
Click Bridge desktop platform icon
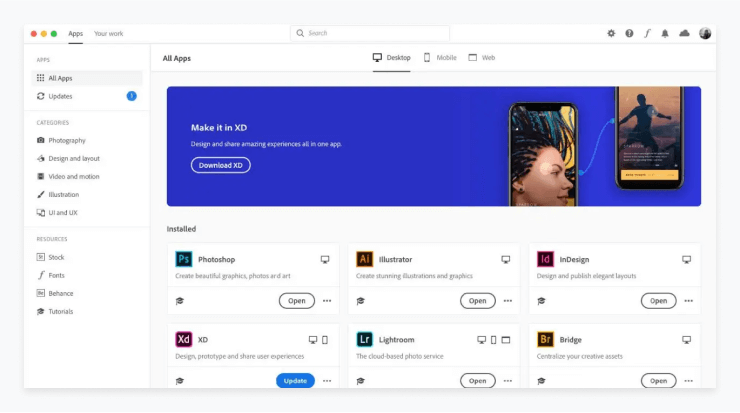[x=686, y=340]
